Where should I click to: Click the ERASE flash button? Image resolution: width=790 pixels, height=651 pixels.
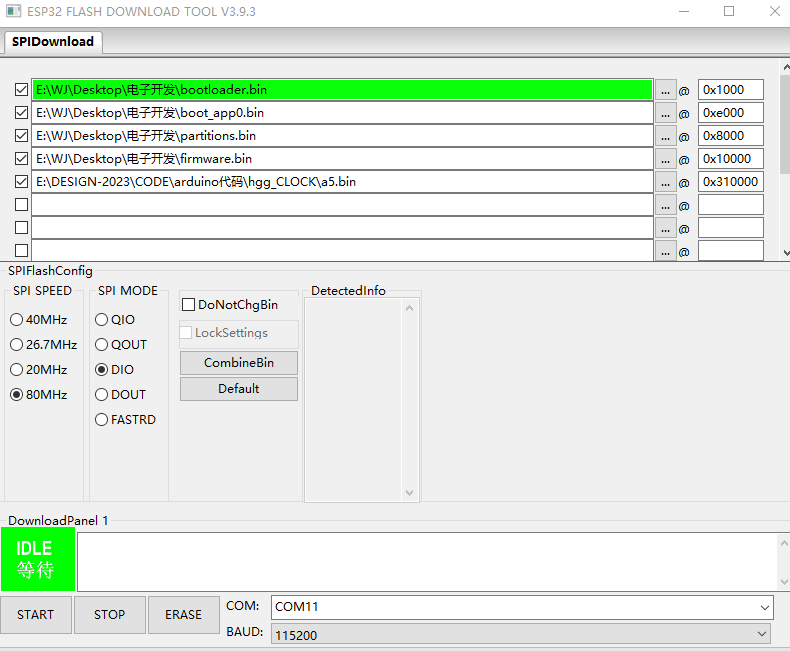tap(183, 615)
